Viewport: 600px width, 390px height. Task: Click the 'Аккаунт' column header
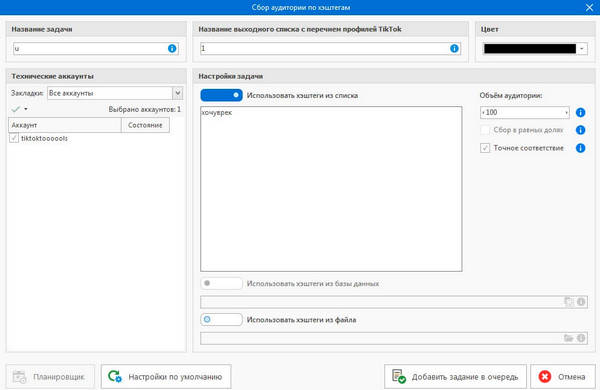(65, 125)
